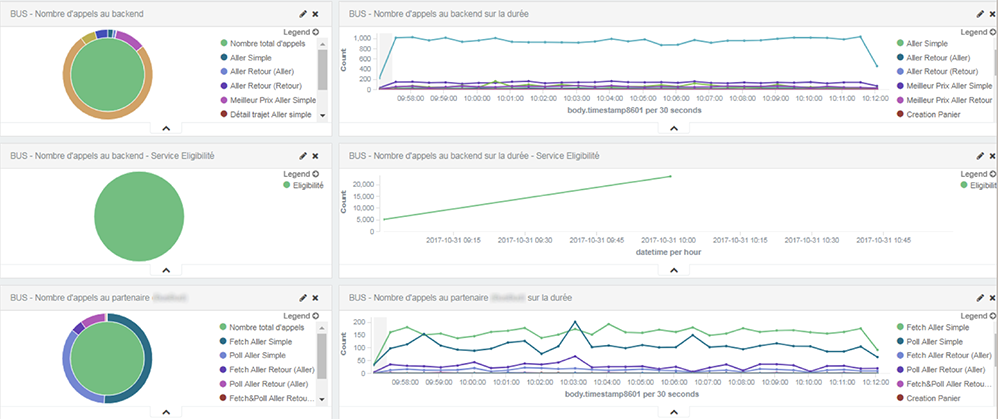Toggle Legend in Service Eligibilité pie panel
Image resolution: width=1000 pixels, height=419 pixels.
[301, 174]
